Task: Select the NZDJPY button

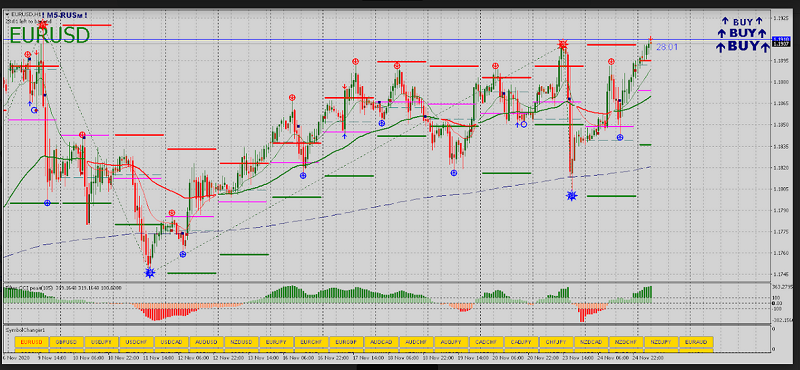Action: (x=661, y=341)
